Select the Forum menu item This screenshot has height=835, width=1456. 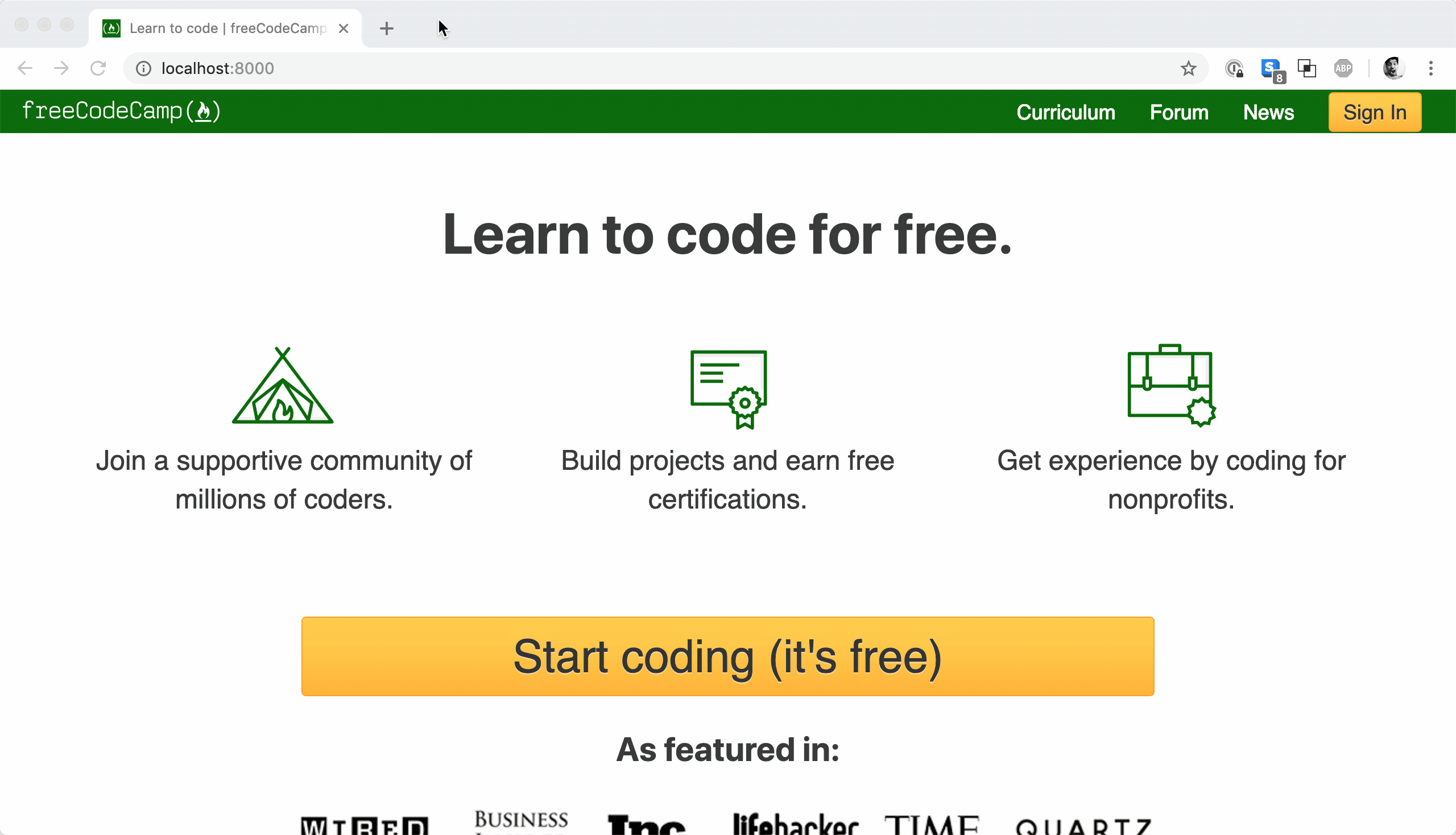(1179, 112)
